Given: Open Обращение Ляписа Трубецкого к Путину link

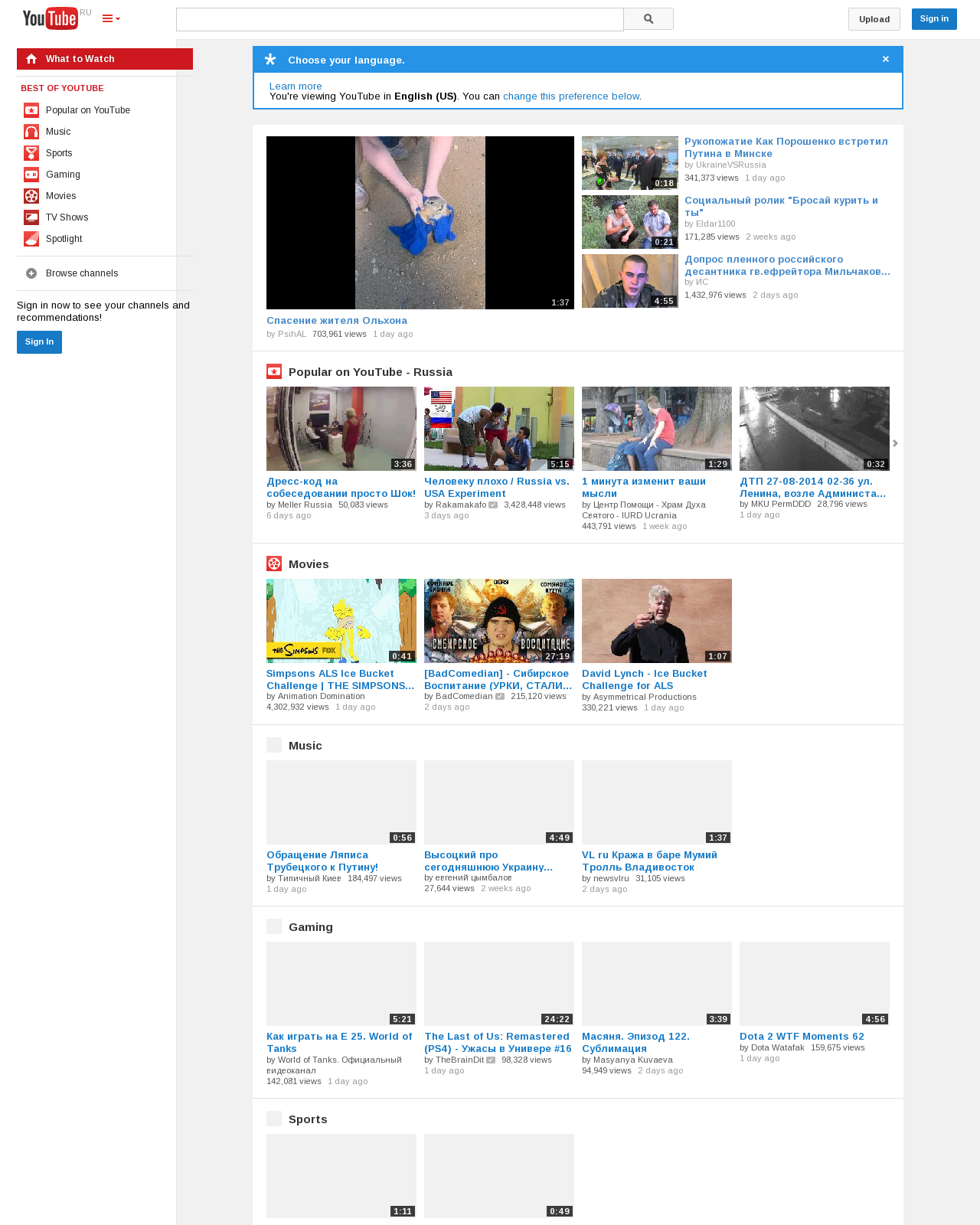Looking at the screenshot, I should click(x=322, y=861).
